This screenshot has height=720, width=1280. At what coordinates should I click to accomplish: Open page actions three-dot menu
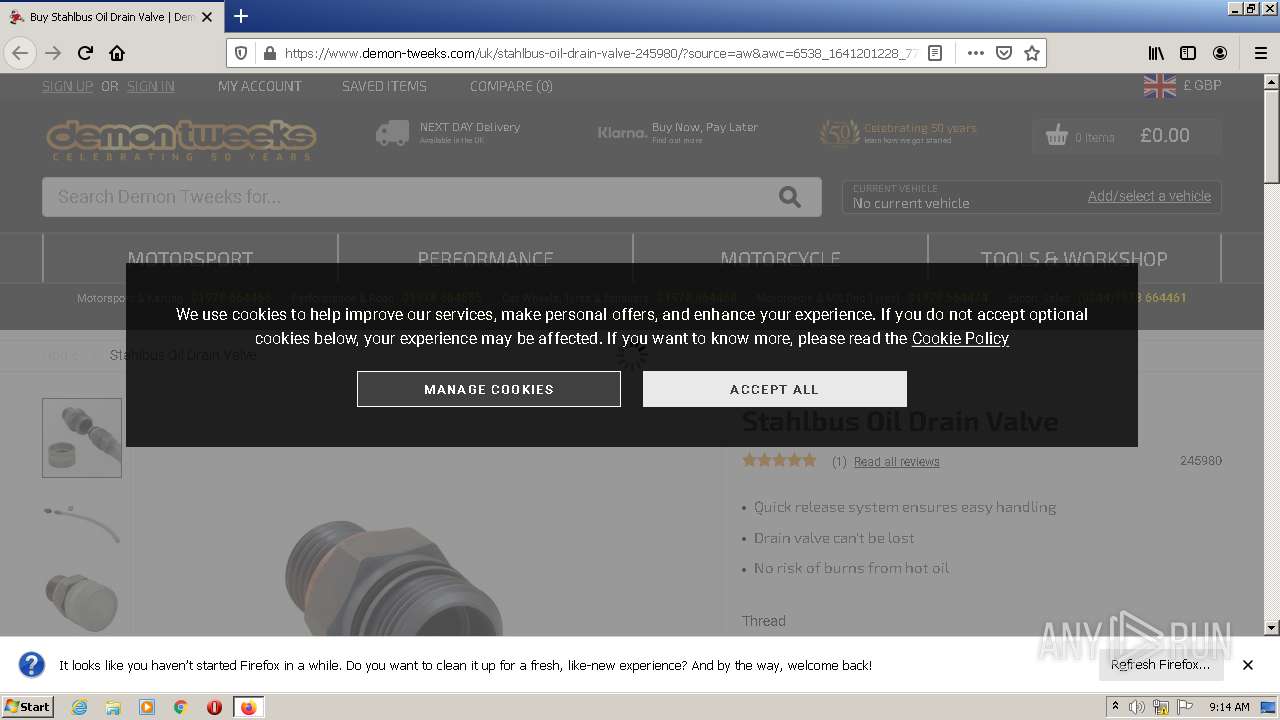pyautogui.click(x=975, y=53)
